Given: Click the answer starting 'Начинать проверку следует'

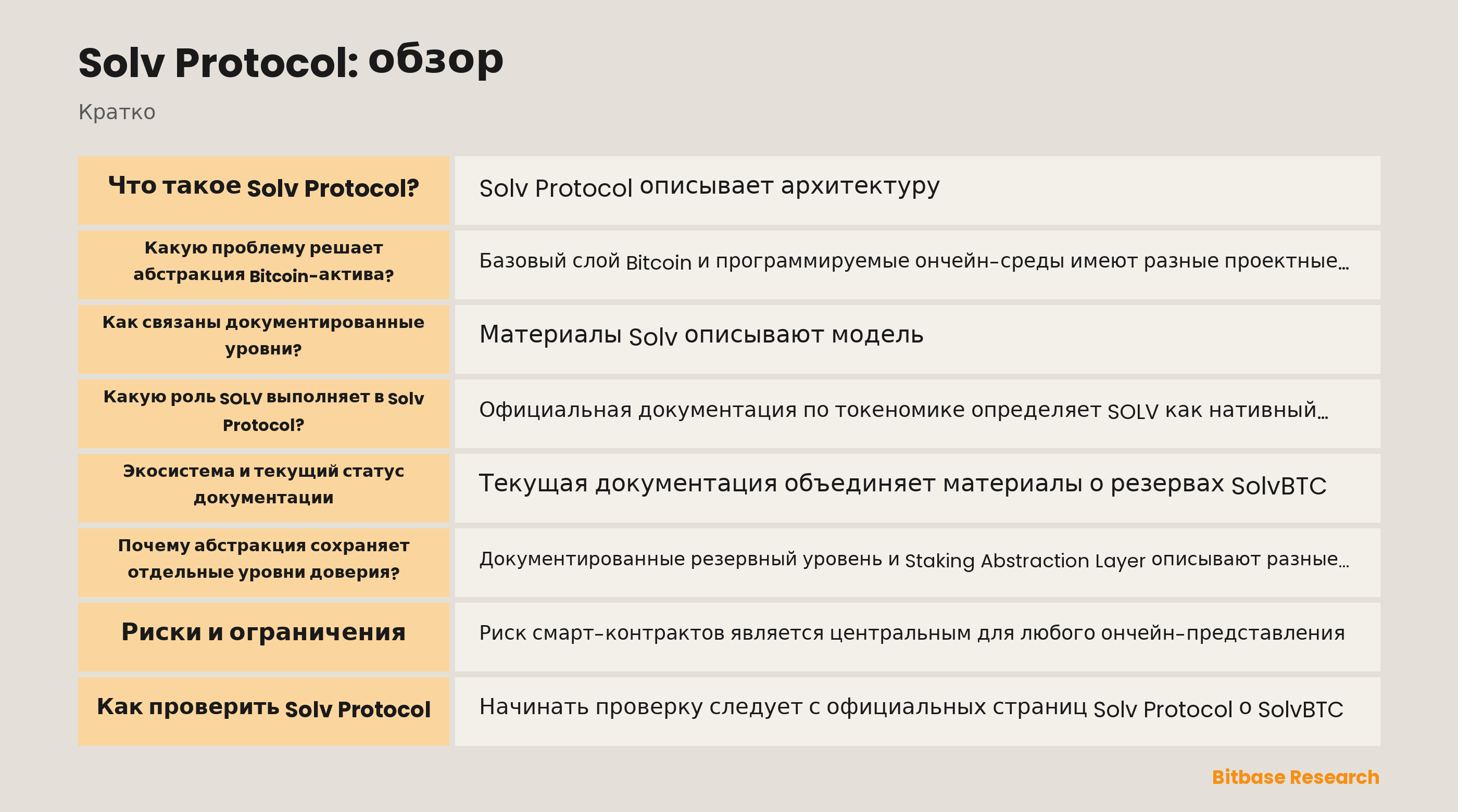Looking at the screenshot, I should tap(917, 711).
